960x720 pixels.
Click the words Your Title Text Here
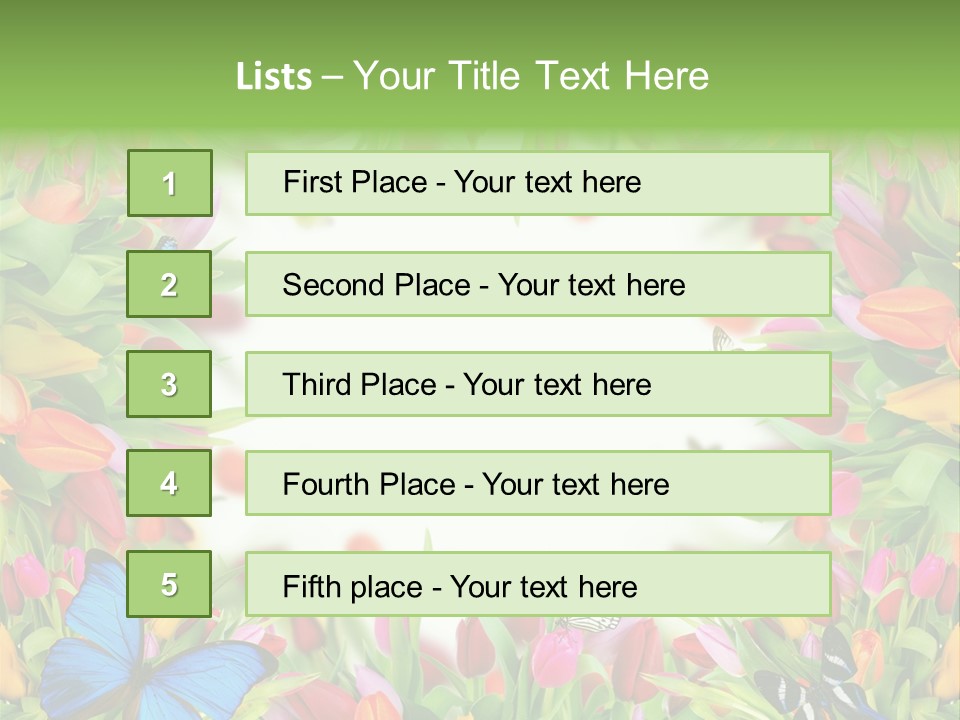531,76
